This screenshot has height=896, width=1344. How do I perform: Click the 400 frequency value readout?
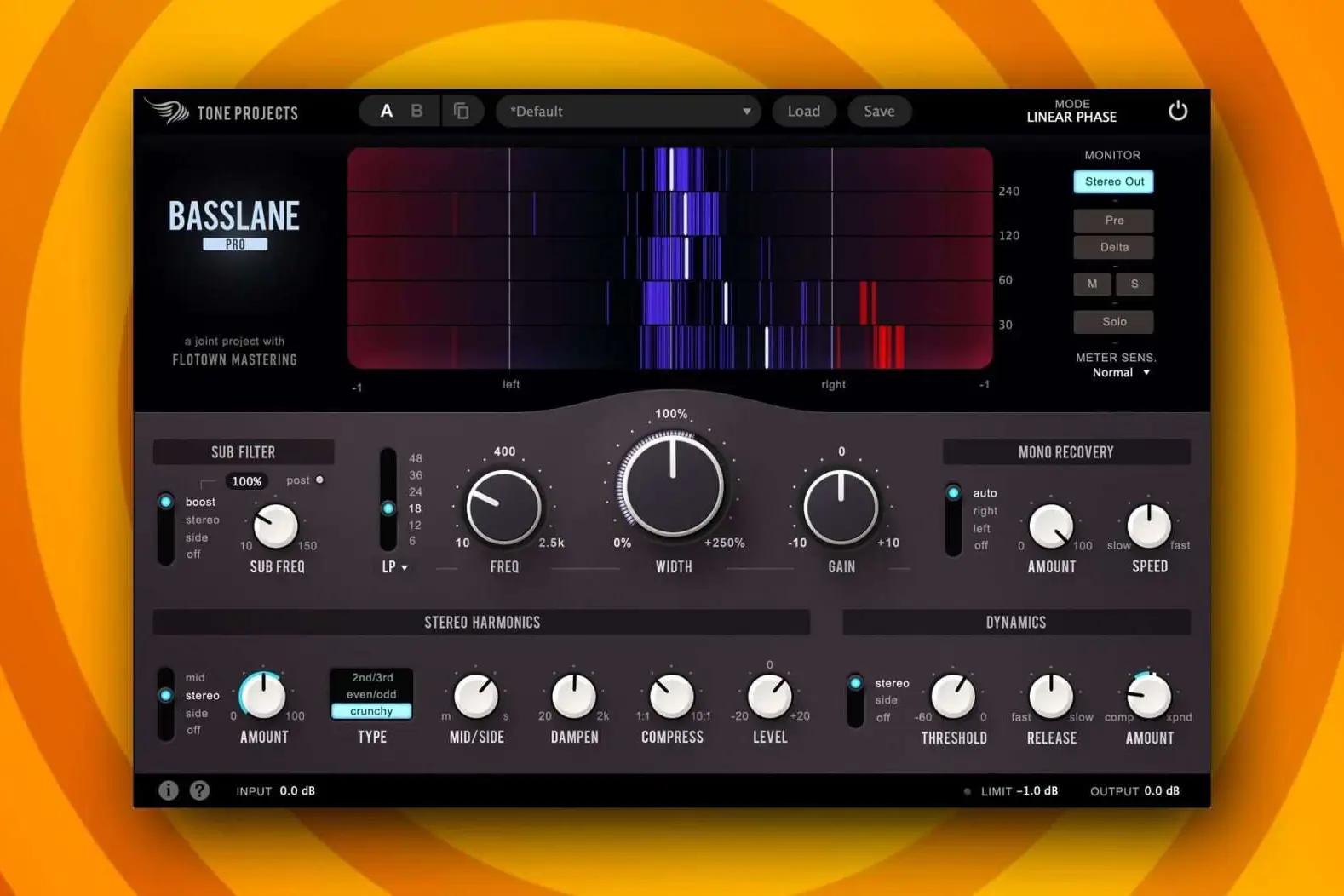click(504, 451)
